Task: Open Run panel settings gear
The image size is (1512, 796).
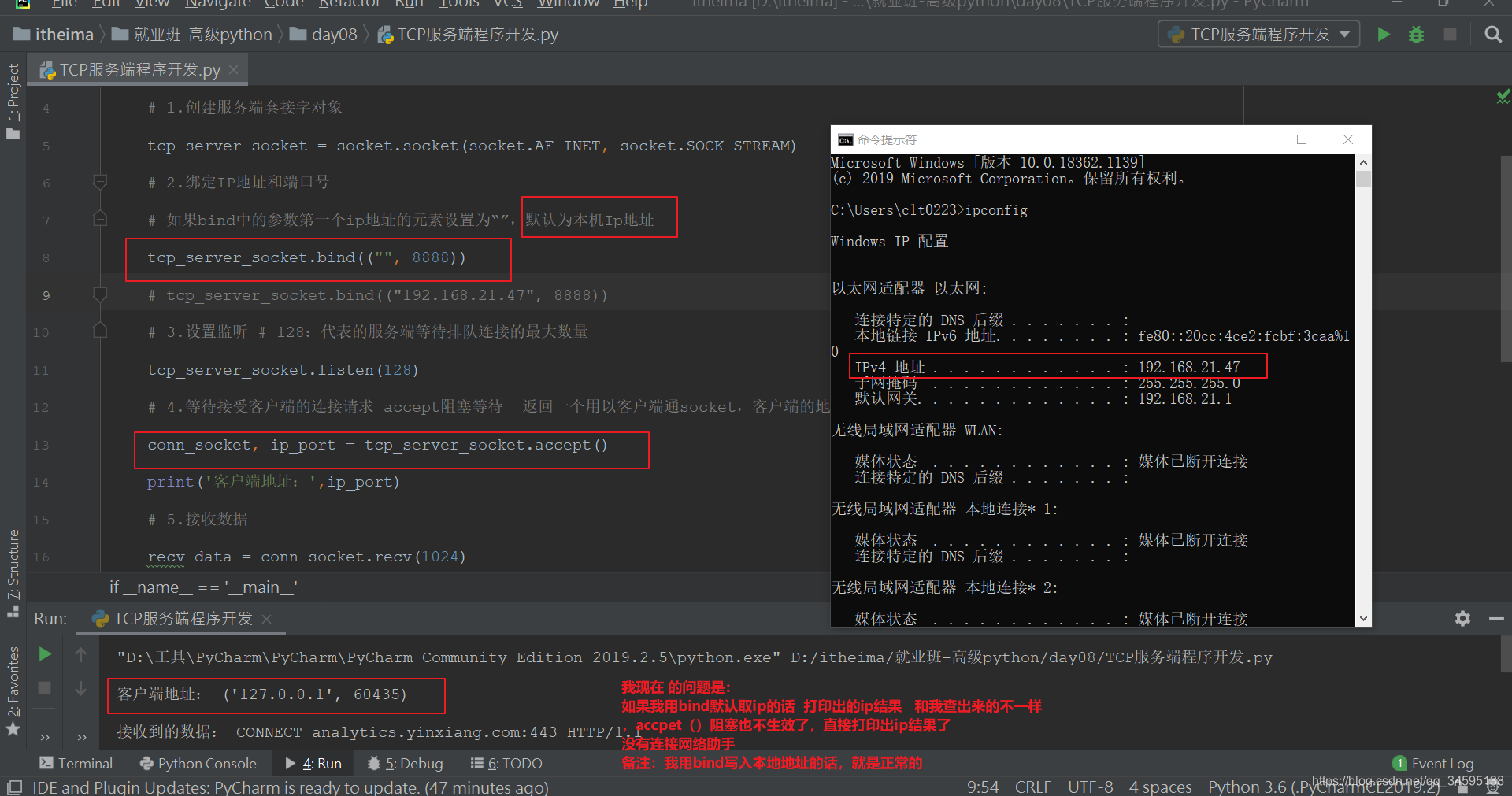Action: [x=1462, y=618]
